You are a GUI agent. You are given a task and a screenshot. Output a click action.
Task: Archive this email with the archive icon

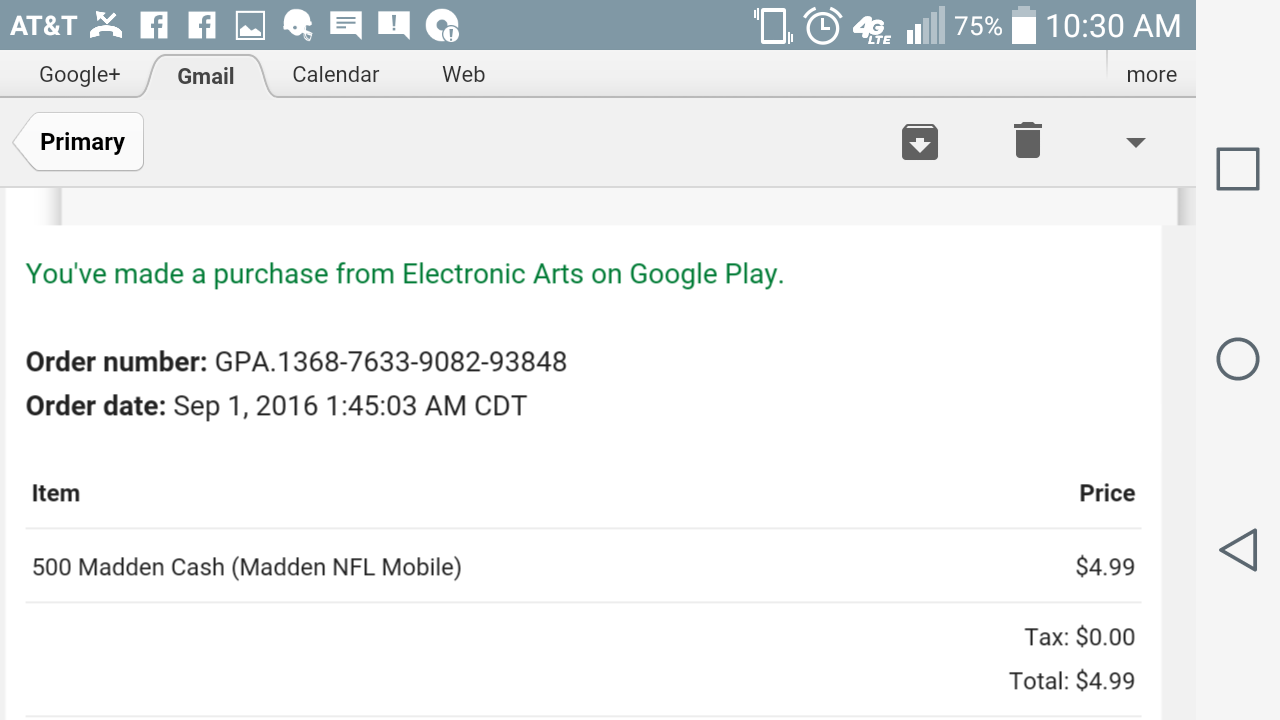[x=919, y=142]
